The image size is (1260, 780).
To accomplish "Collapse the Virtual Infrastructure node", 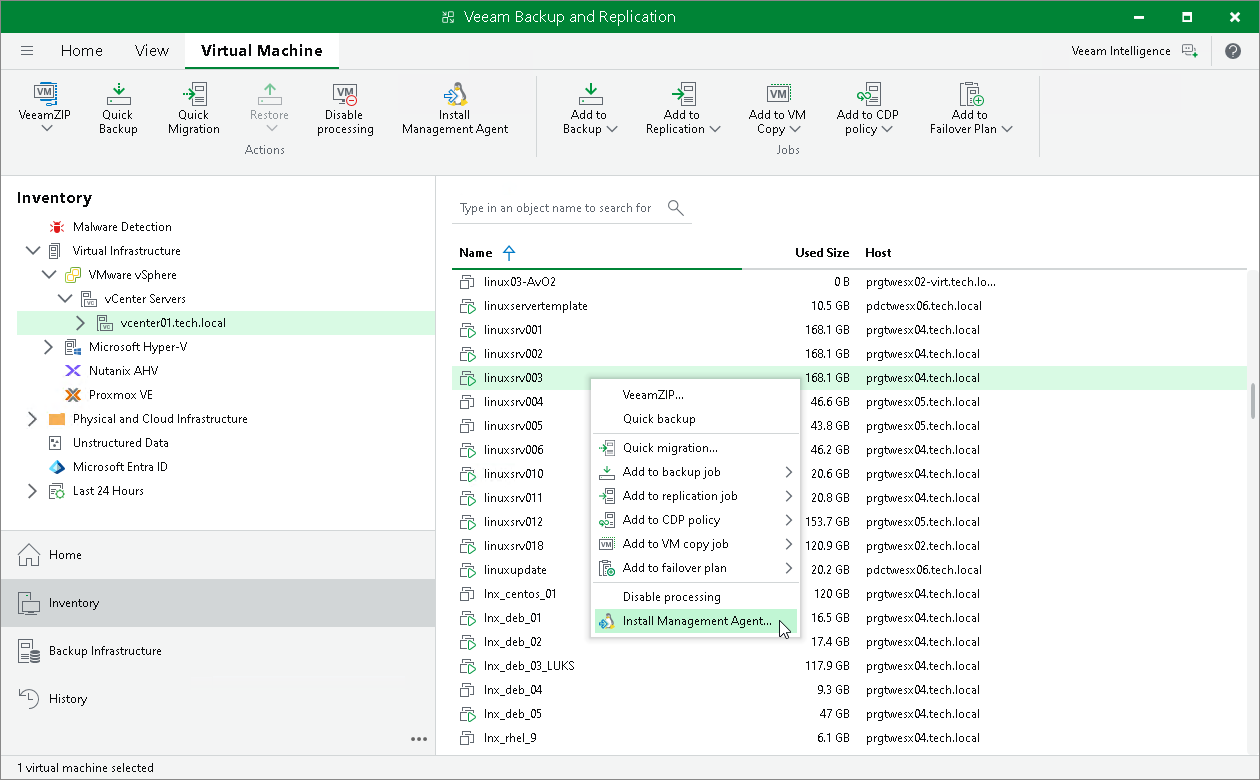I will coord(33,251).
